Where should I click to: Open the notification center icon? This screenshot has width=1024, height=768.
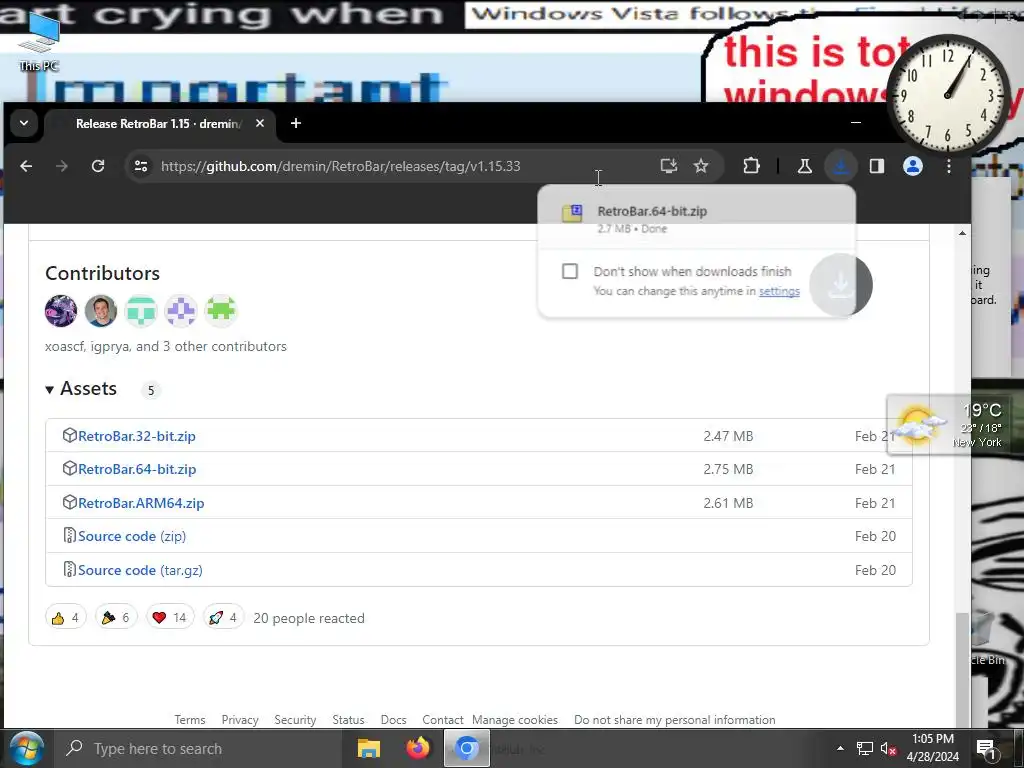986,748
